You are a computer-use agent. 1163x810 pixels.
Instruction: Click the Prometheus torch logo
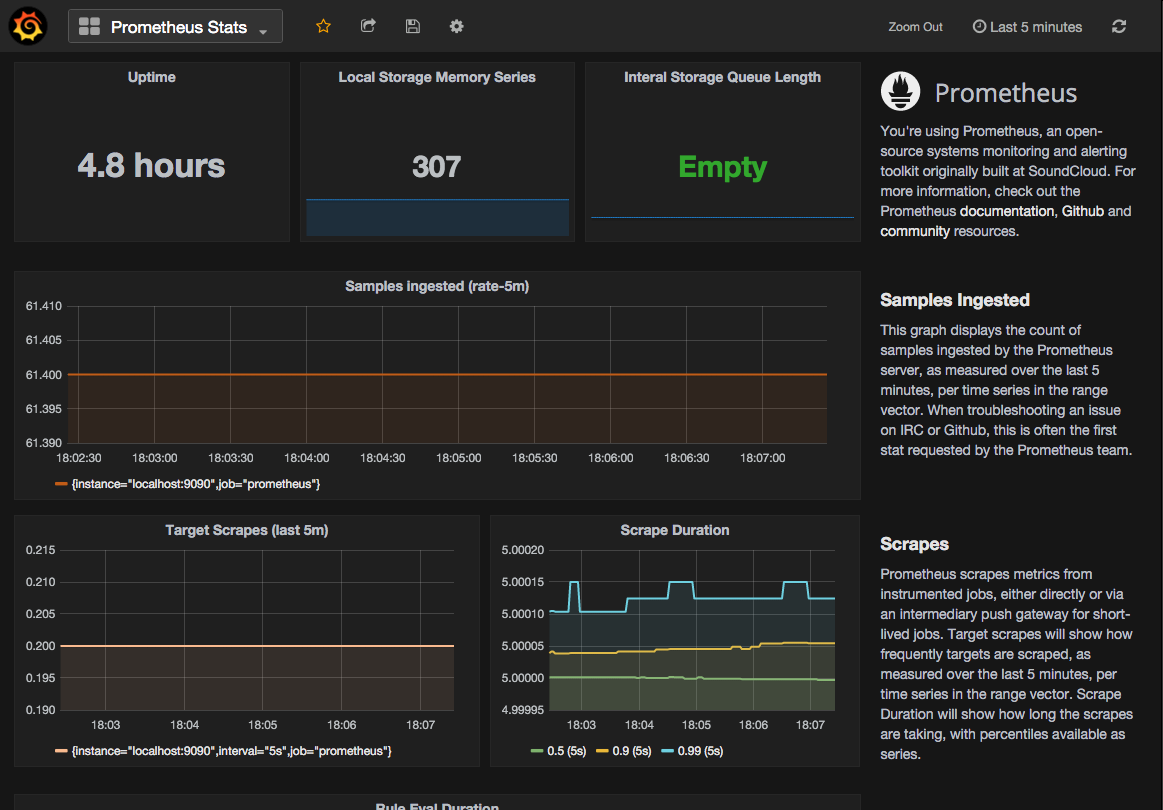click(x=900, y=92)
